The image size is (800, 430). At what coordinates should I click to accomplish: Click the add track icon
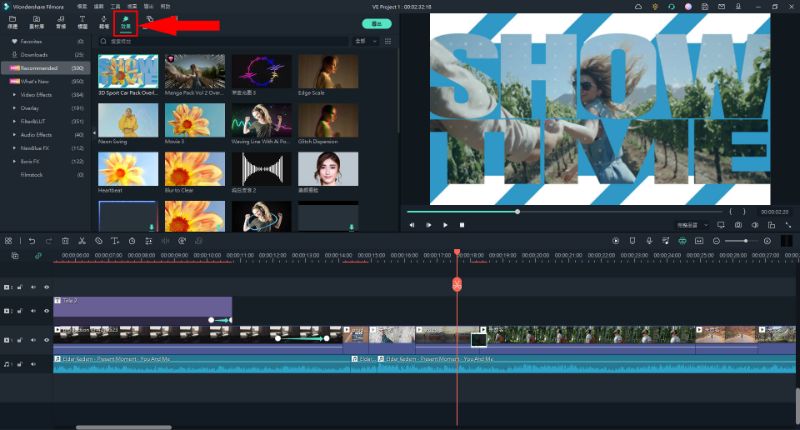point(15,256)
